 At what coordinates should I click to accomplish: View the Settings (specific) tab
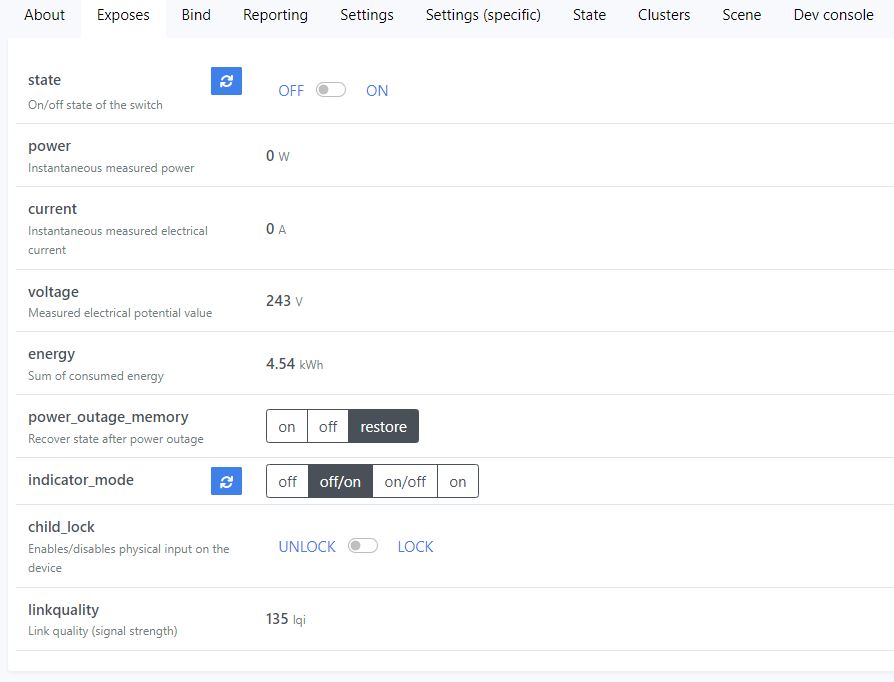483,15
